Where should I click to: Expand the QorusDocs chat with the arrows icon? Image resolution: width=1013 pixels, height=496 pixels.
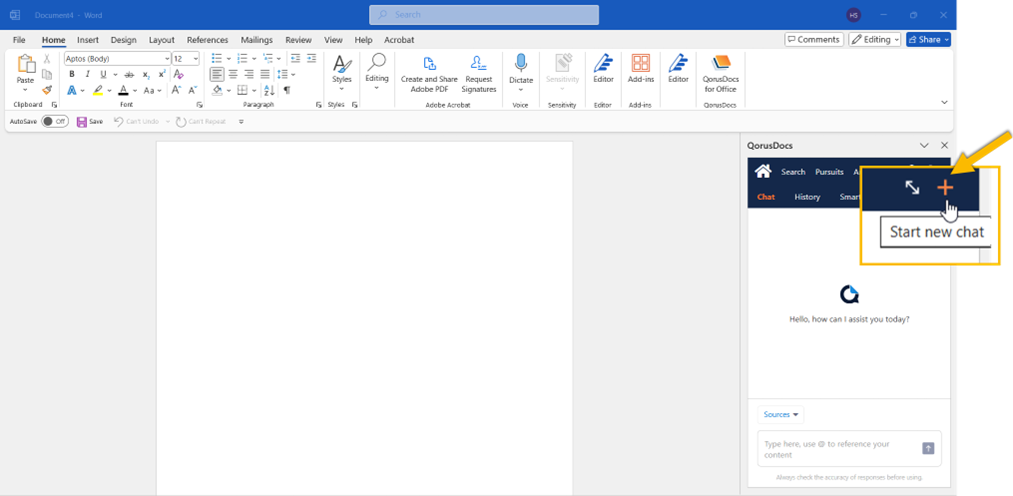(x=912, y=188)
